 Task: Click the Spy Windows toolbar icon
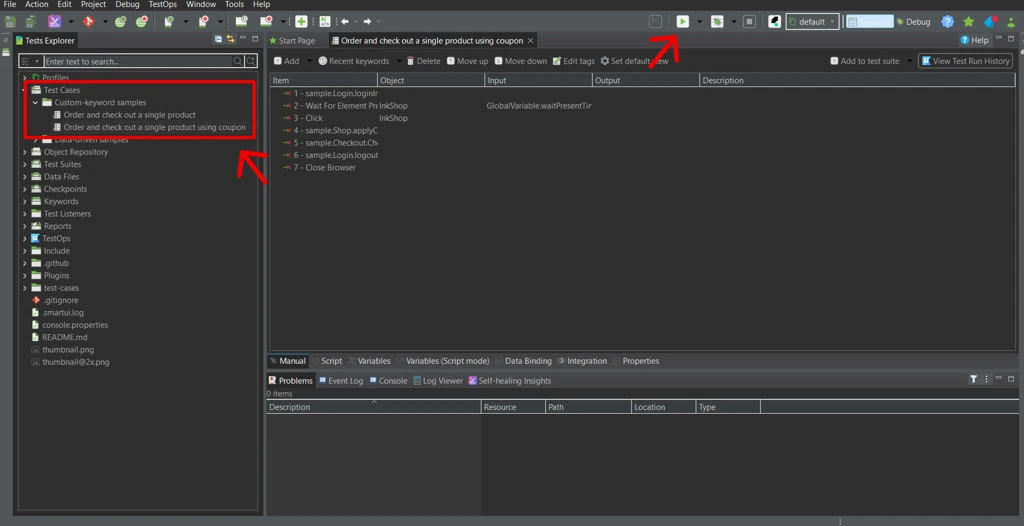coord(241,22)
